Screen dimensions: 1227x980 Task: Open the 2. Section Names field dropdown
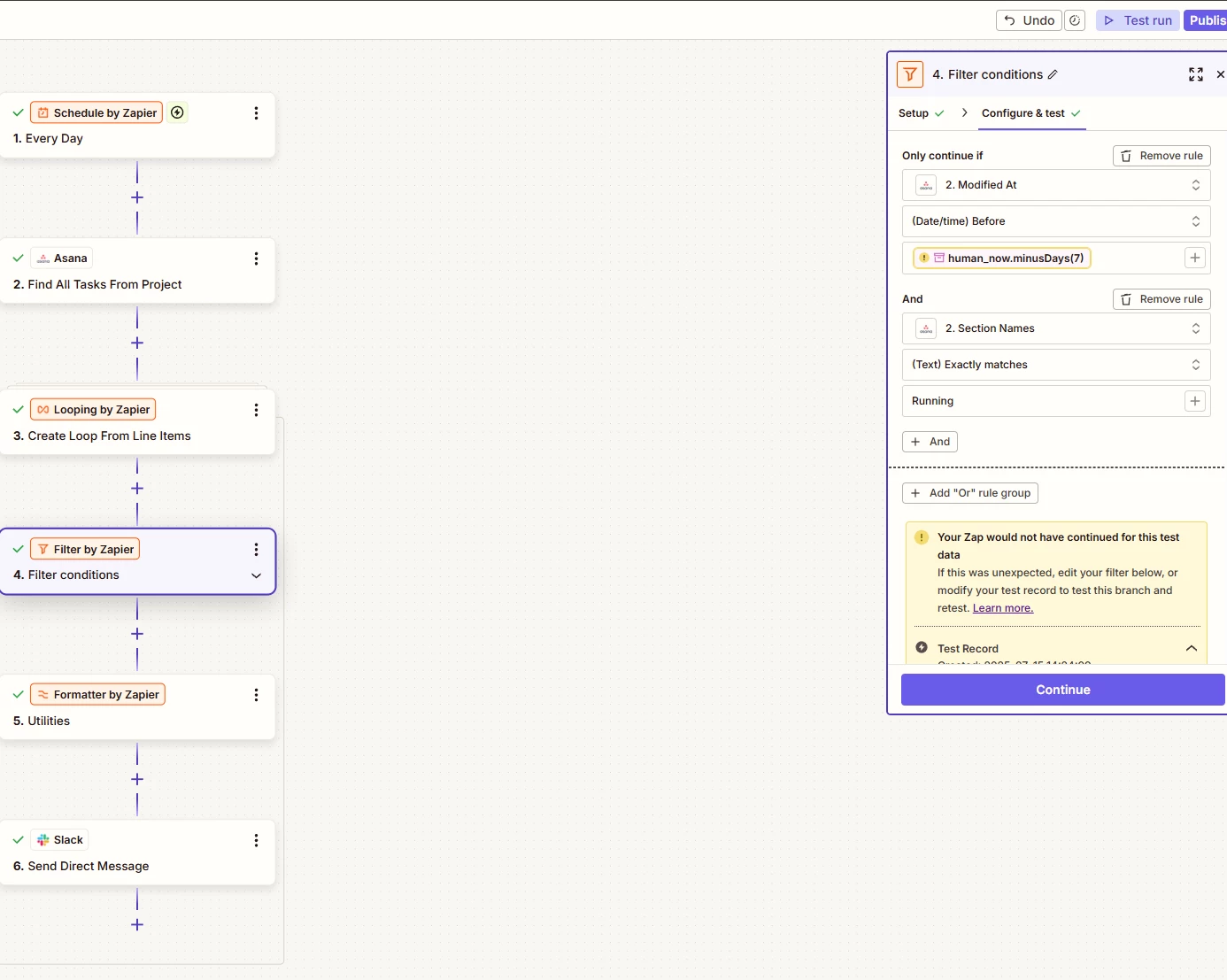point(1056,328)
